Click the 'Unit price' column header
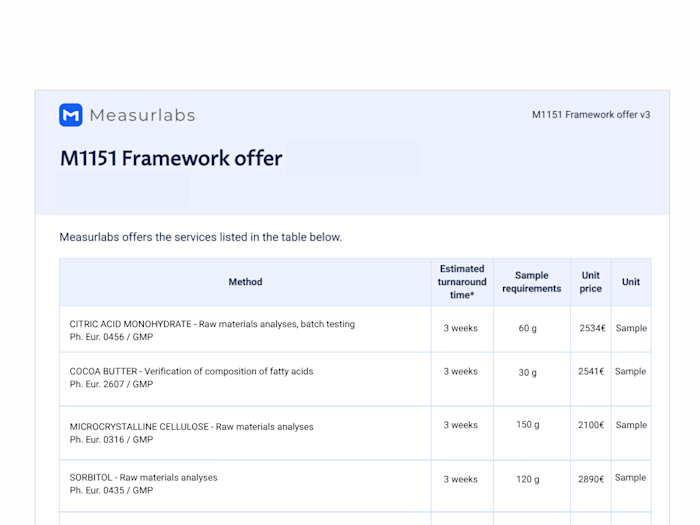700x525 pixels. tap(591, 282)
